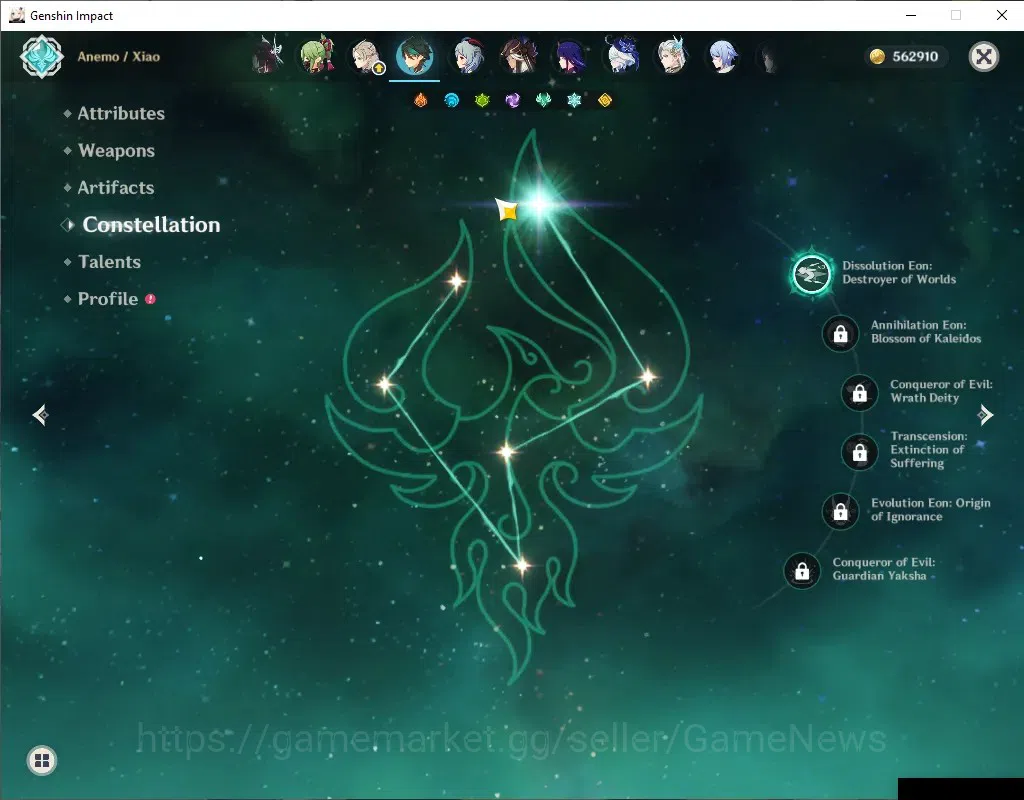
Task: Select the green-haired character portrait
Action: click(x=317, y=56)
